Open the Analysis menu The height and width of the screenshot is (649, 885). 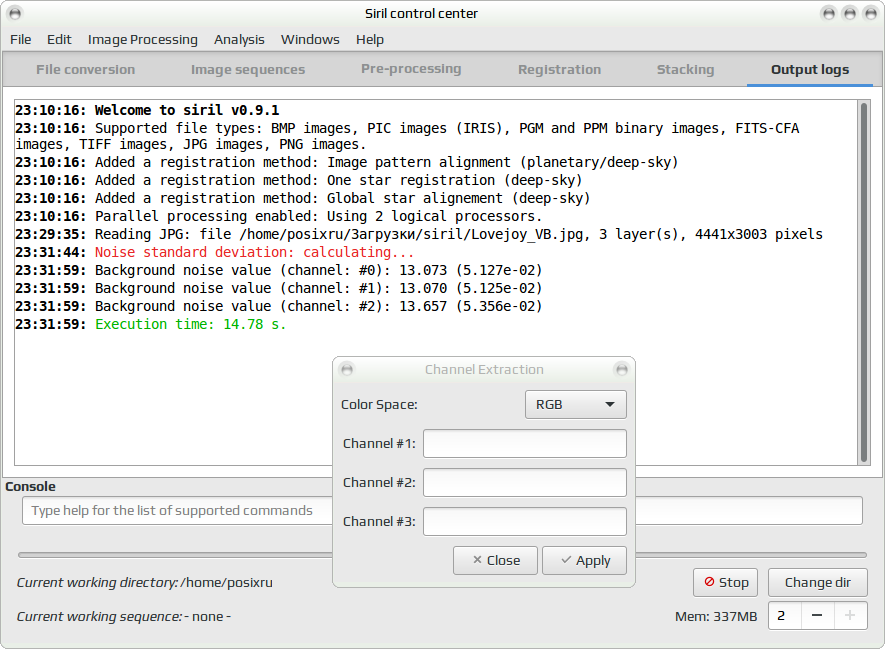pyautogui.click(x=239, y=40)
